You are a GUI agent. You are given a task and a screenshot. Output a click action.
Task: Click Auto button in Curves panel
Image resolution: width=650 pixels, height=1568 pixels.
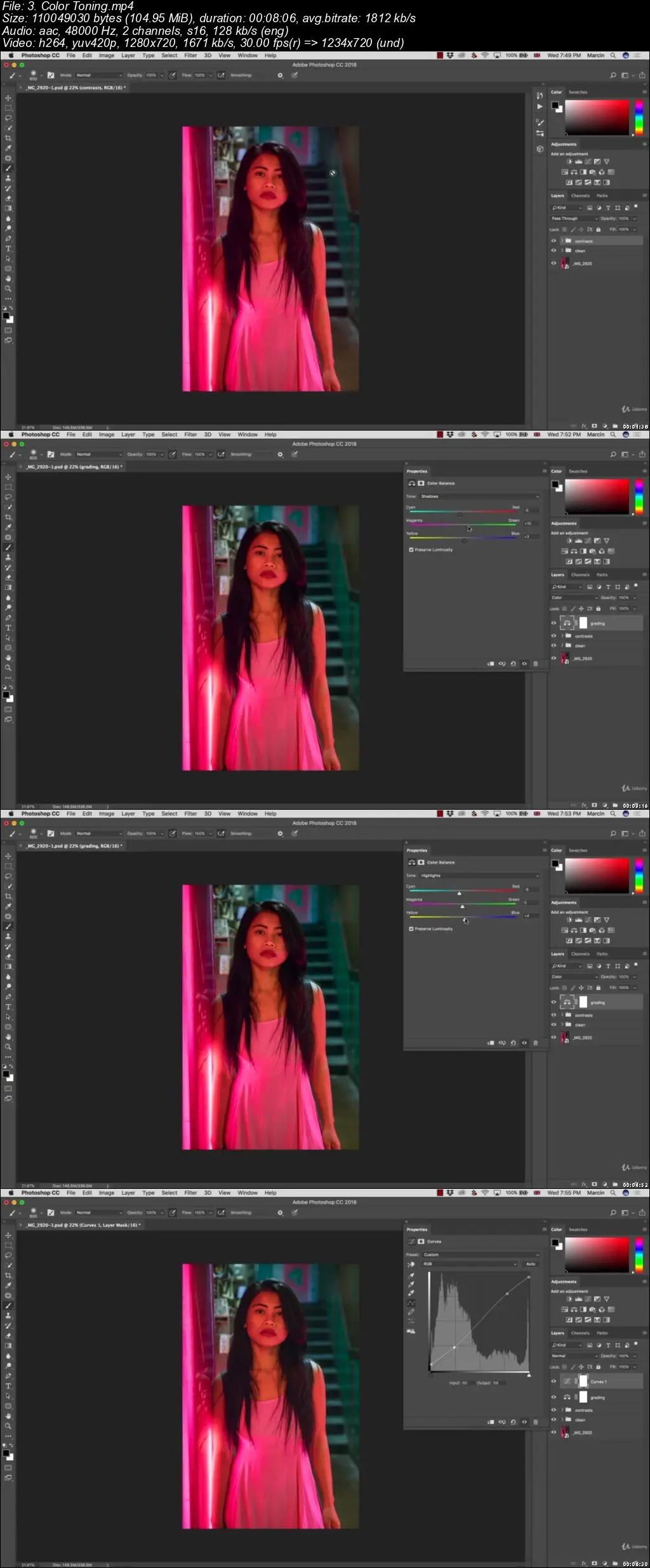[531, 1264]
